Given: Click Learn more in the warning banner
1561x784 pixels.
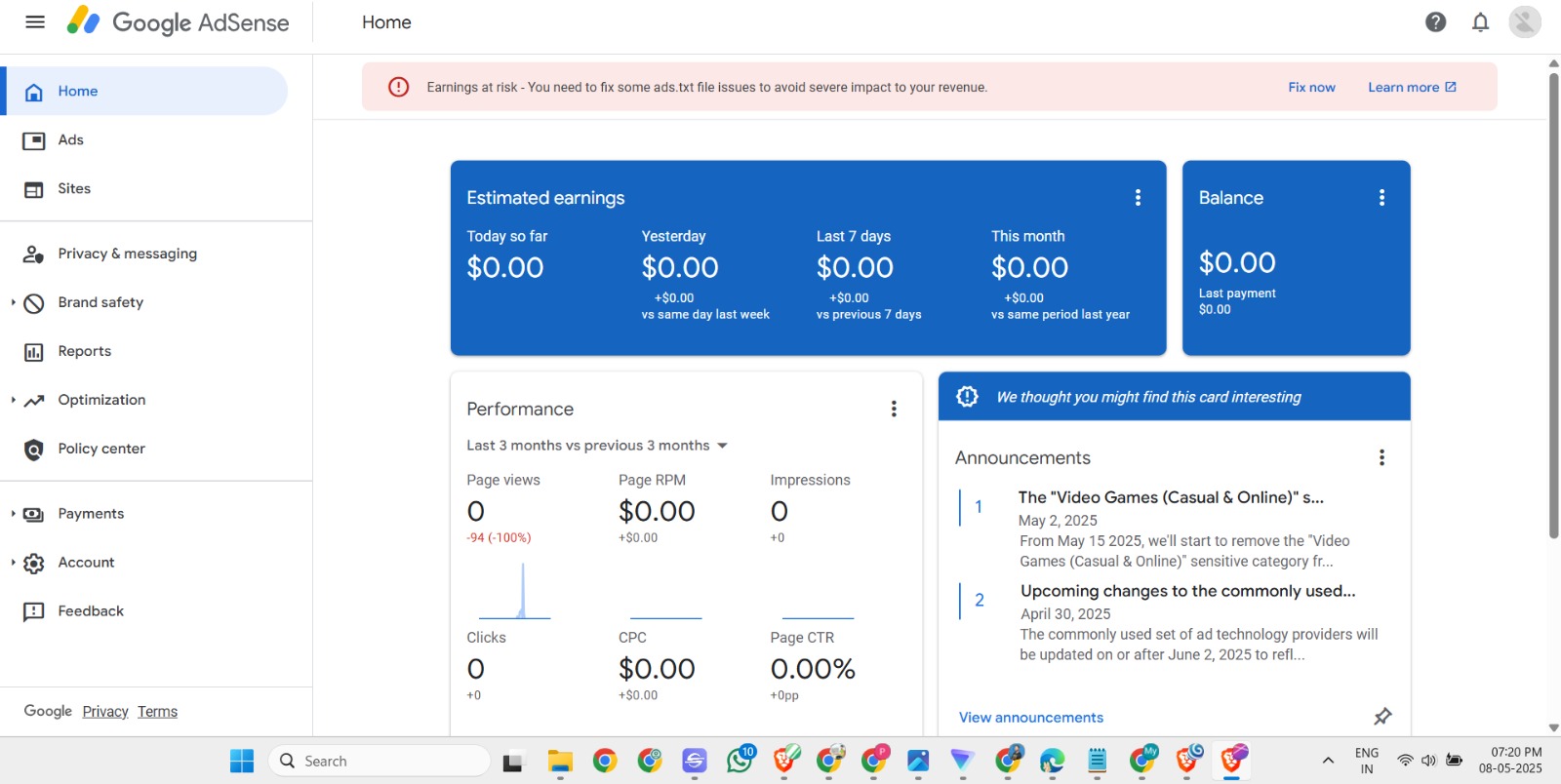Looking at the screenshot, I should point(1412,87).
